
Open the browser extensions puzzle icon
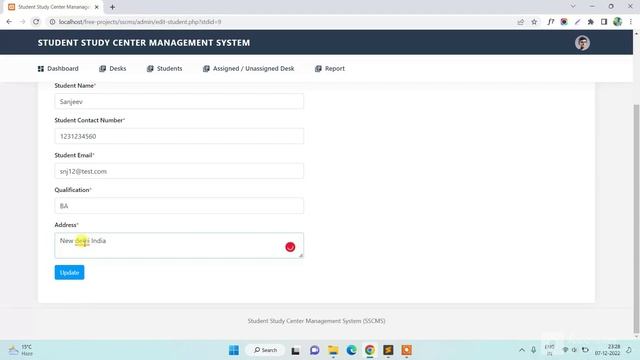590,22
